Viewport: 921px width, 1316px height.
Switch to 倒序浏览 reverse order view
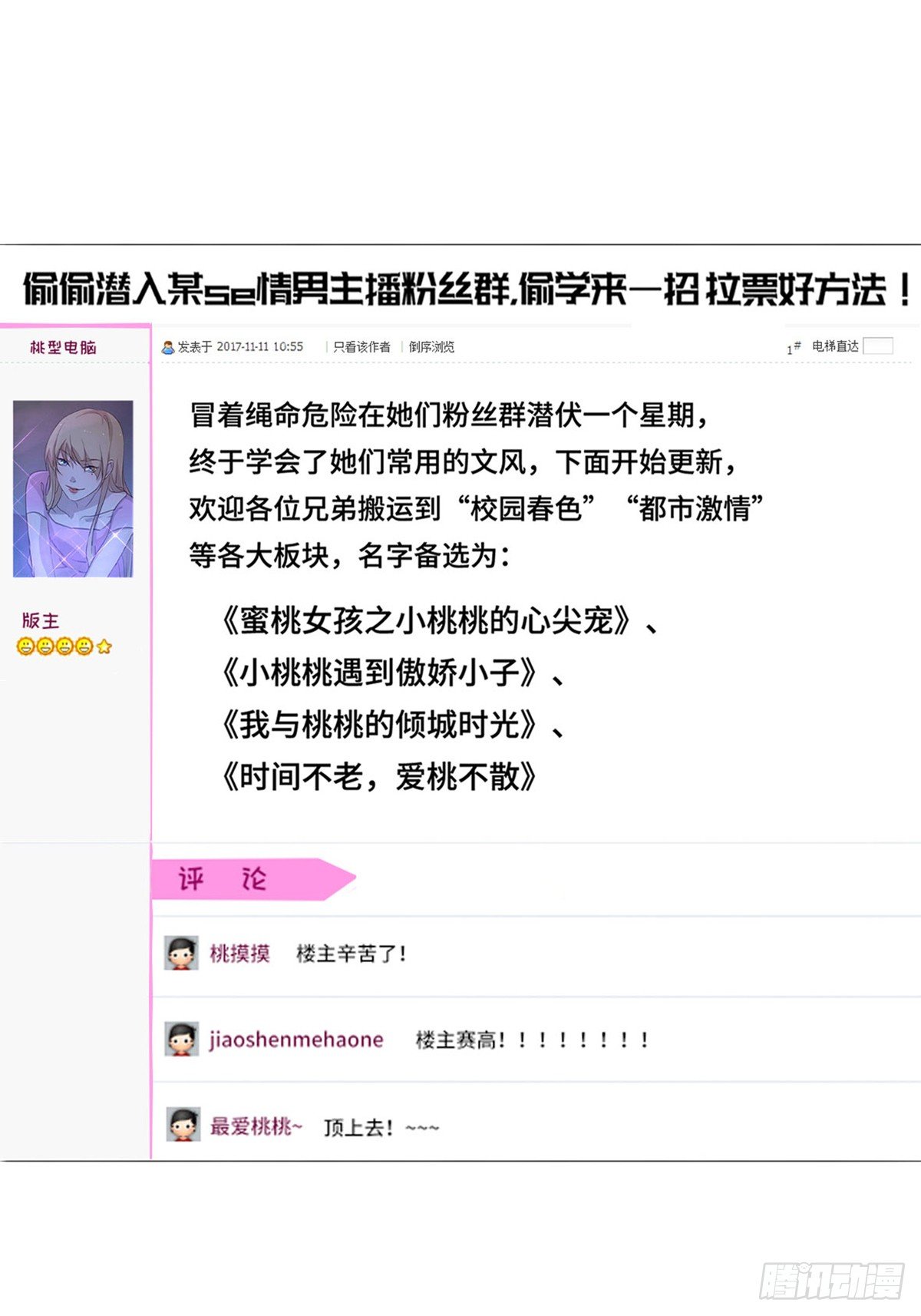(x=431, y=347)
